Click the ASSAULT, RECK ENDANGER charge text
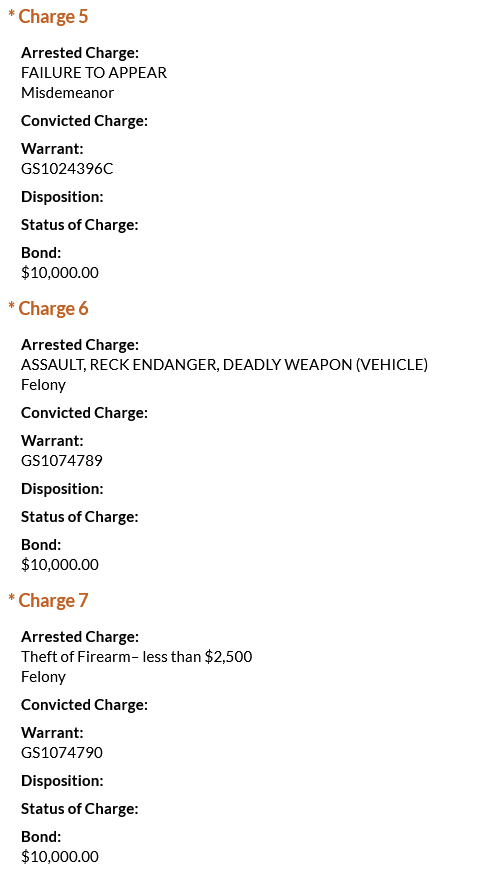This screenshot has height=876, width=479. click(225, 365)
